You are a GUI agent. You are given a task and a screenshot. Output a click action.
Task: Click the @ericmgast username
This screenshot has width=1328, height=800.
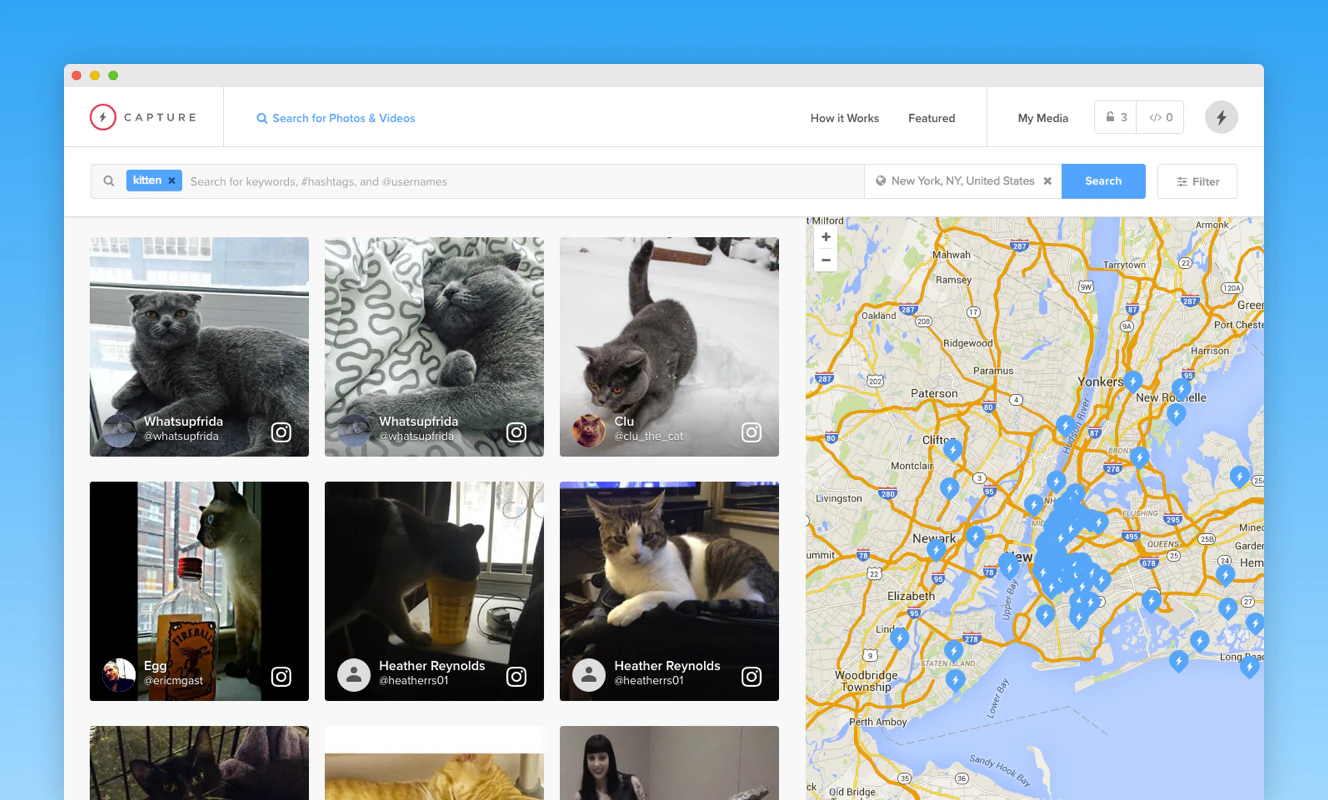(x=173, y=680)
